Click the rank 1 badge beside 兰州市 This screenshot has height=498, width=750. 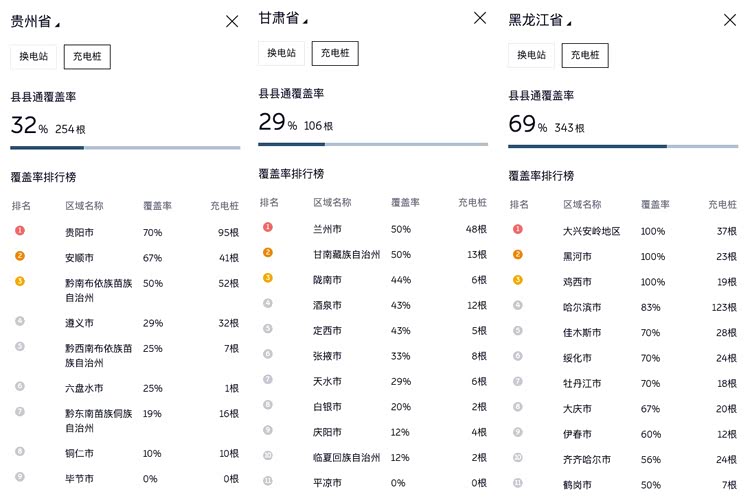[x=267, y=227]
